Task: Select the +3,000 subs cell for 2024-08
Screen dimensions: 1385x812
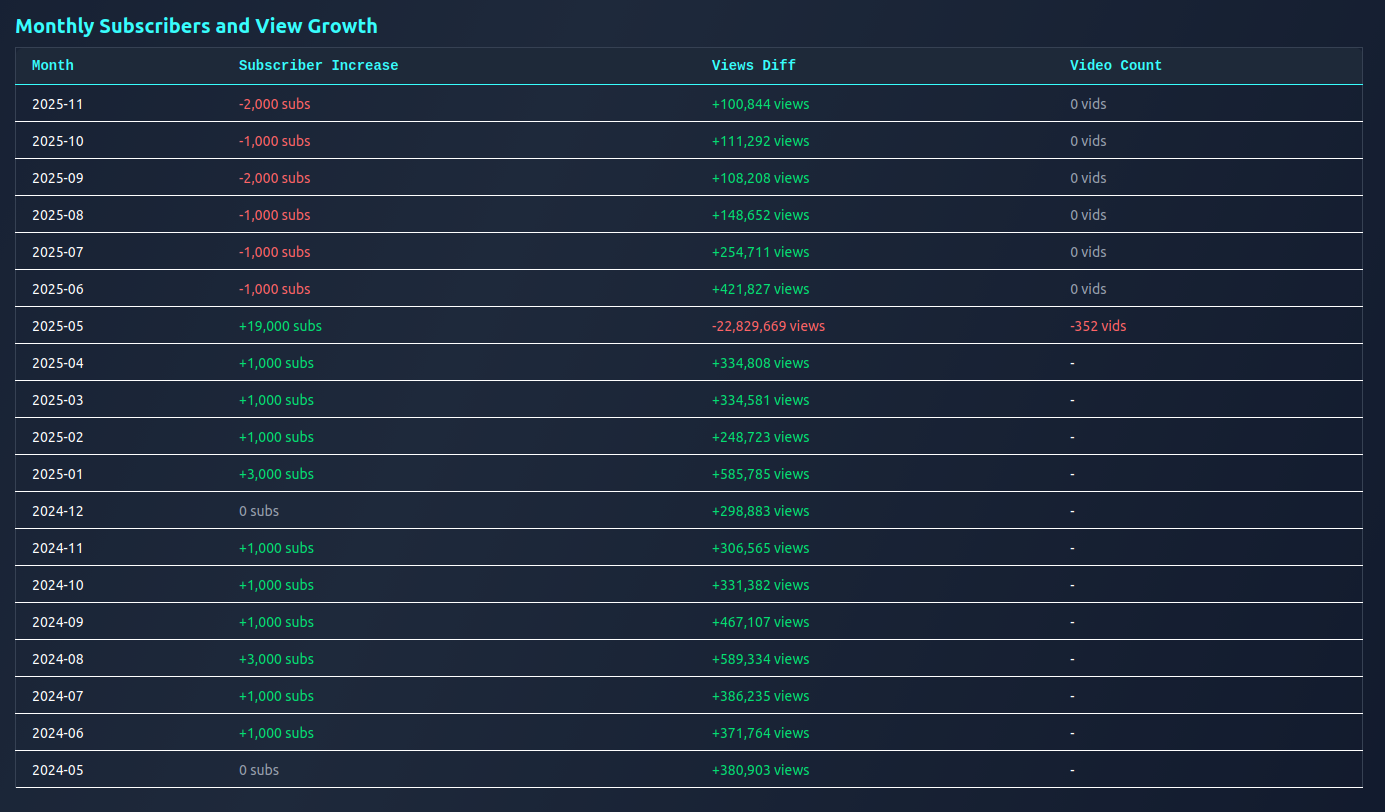Action: 276,659
